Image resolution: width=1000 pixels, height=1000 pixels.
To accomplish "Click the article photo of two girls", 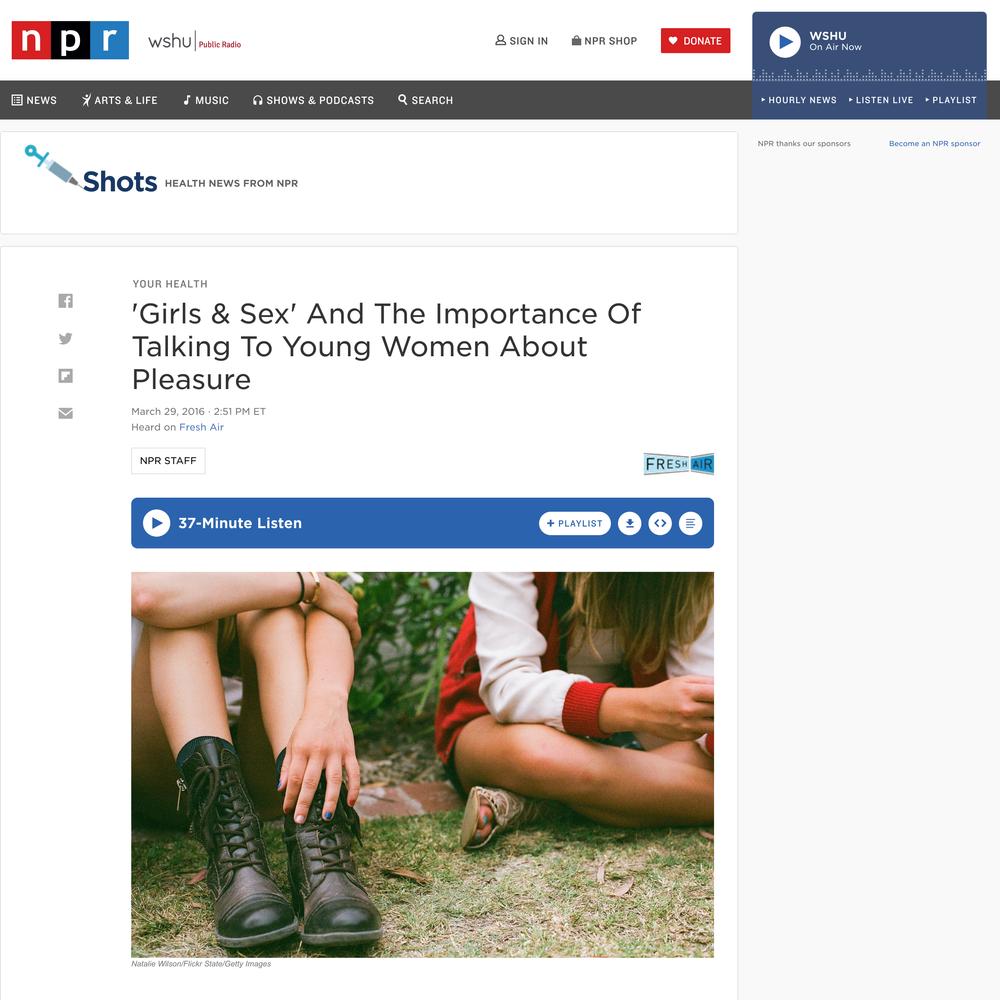I will pos(422,765).
